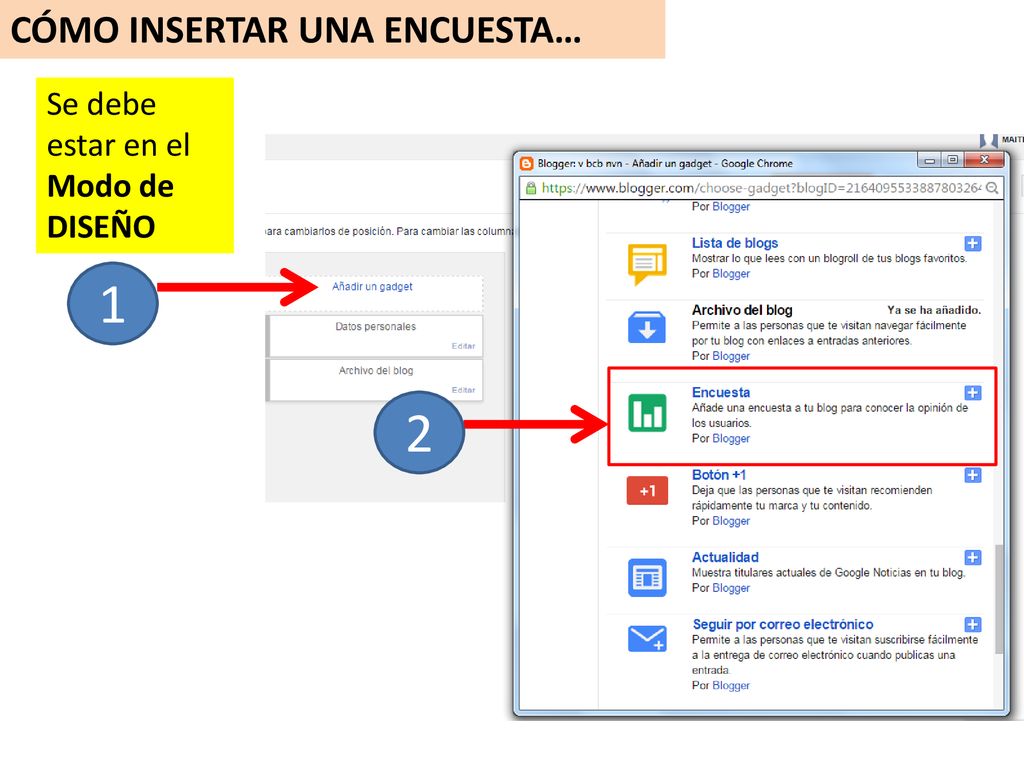Click the Archivo del blog gadget title
Screen dimensions: 1024x768
(742, 310)
